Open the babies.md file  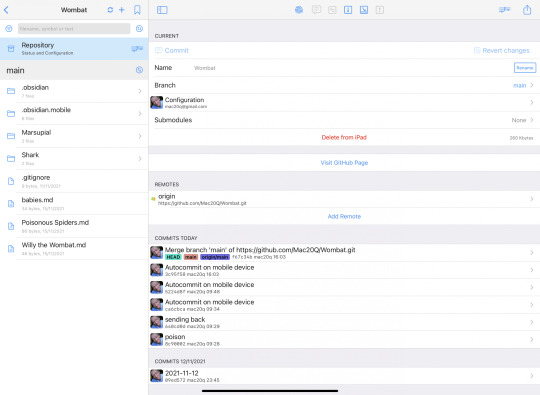coord(74,204)
